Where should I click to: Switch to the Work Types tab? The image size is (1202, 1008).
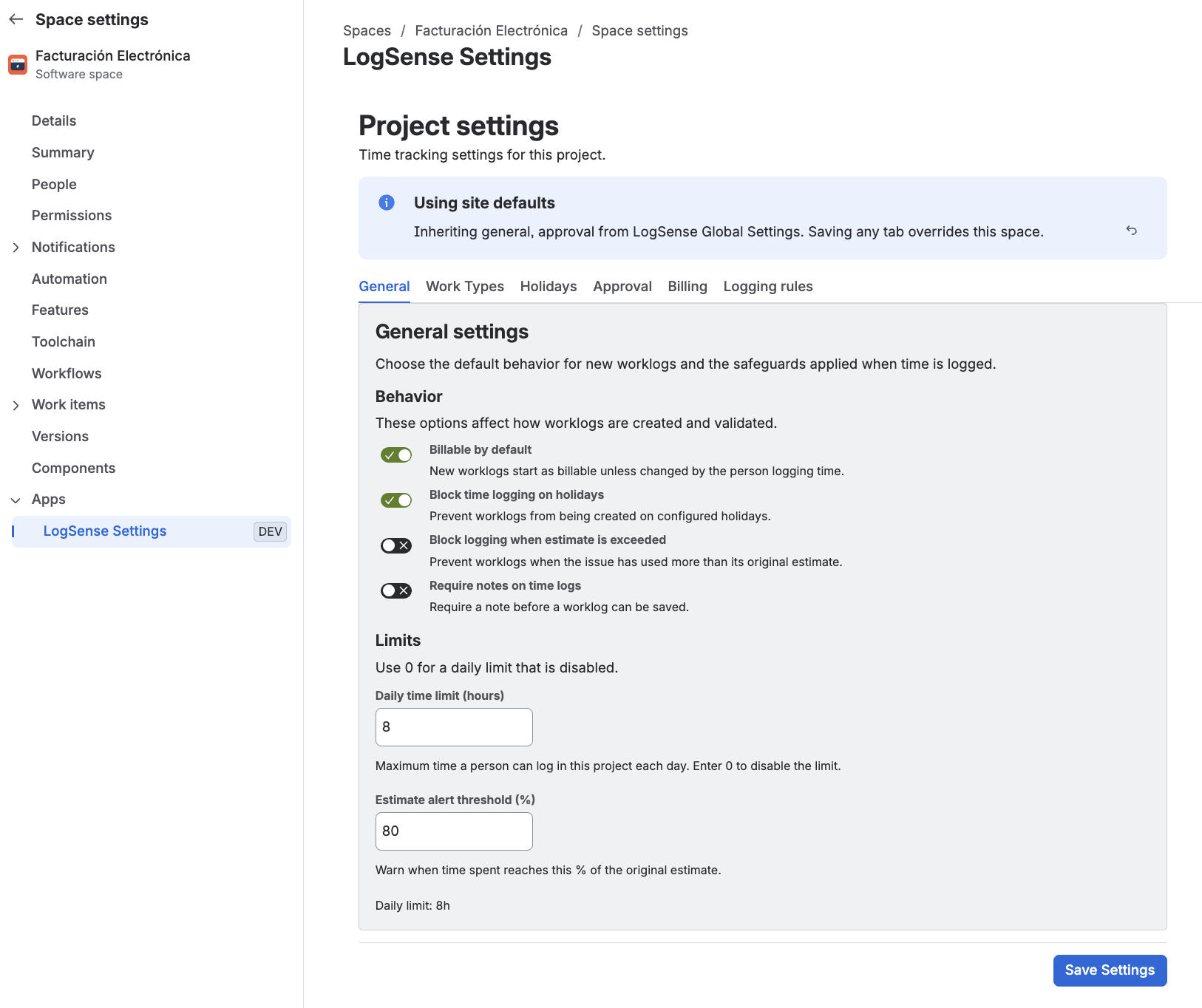465,286
